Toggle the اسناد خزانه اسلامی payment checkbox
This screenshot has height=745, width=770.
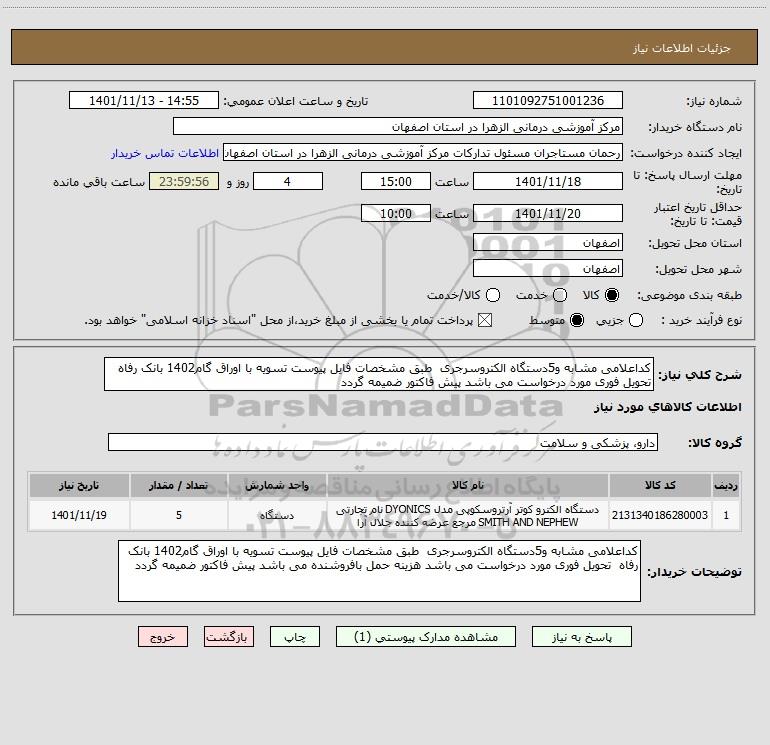[x=485, y=320]
